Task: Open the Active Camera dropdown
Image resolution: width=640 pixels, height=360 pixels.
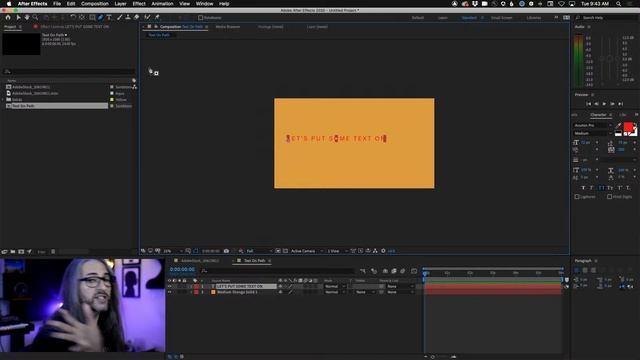Action: click(307, 251)
